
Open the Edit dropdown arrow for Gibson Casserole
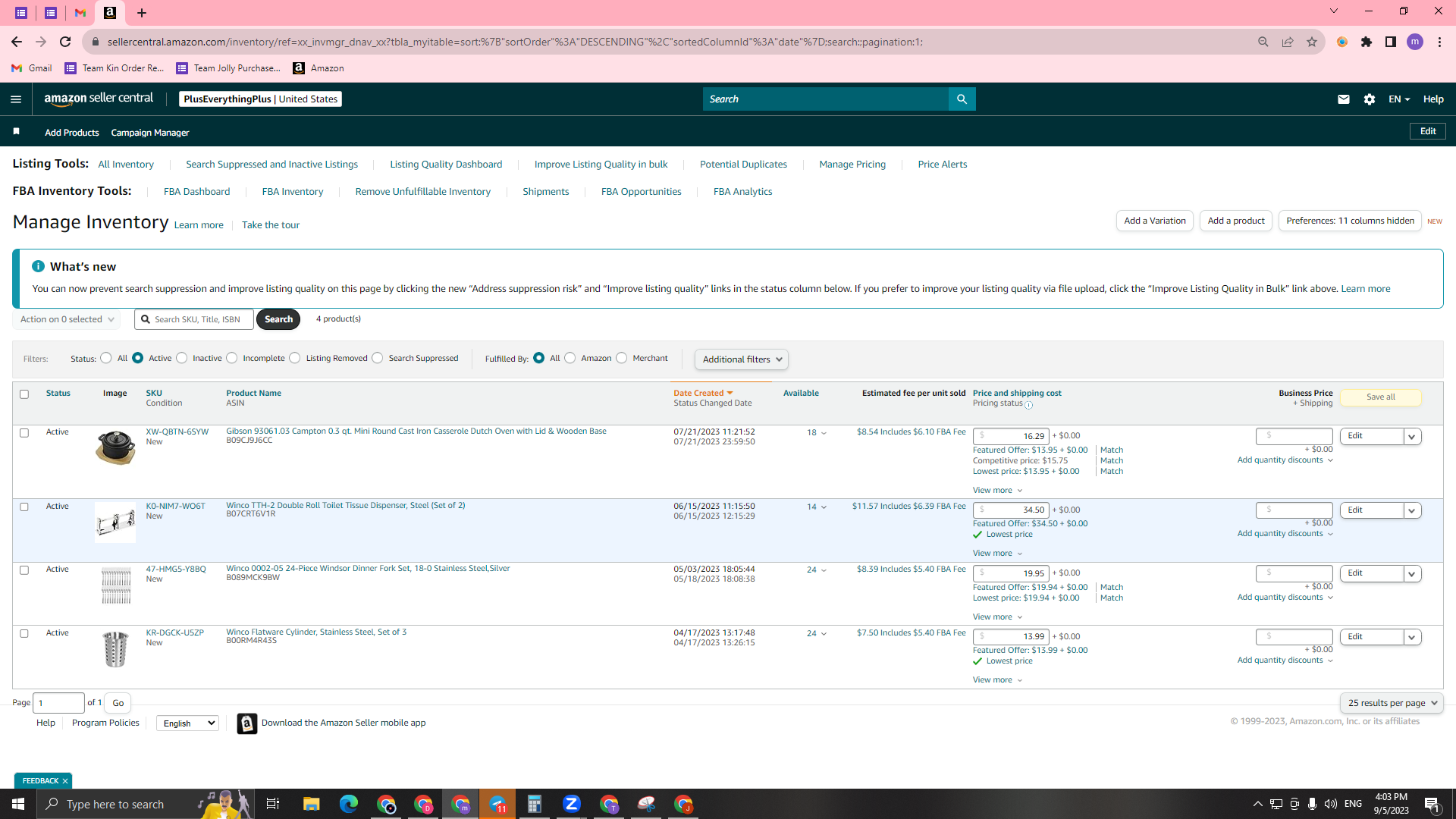coord(1412,437)
